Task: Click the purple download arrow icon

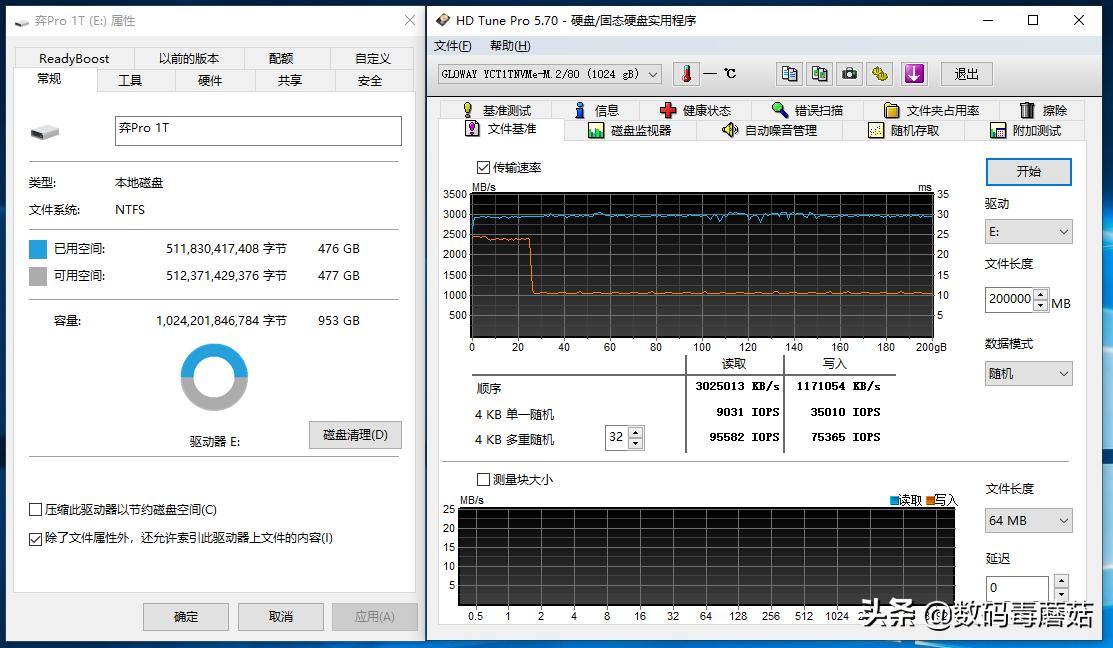Action: coord(913,73)
